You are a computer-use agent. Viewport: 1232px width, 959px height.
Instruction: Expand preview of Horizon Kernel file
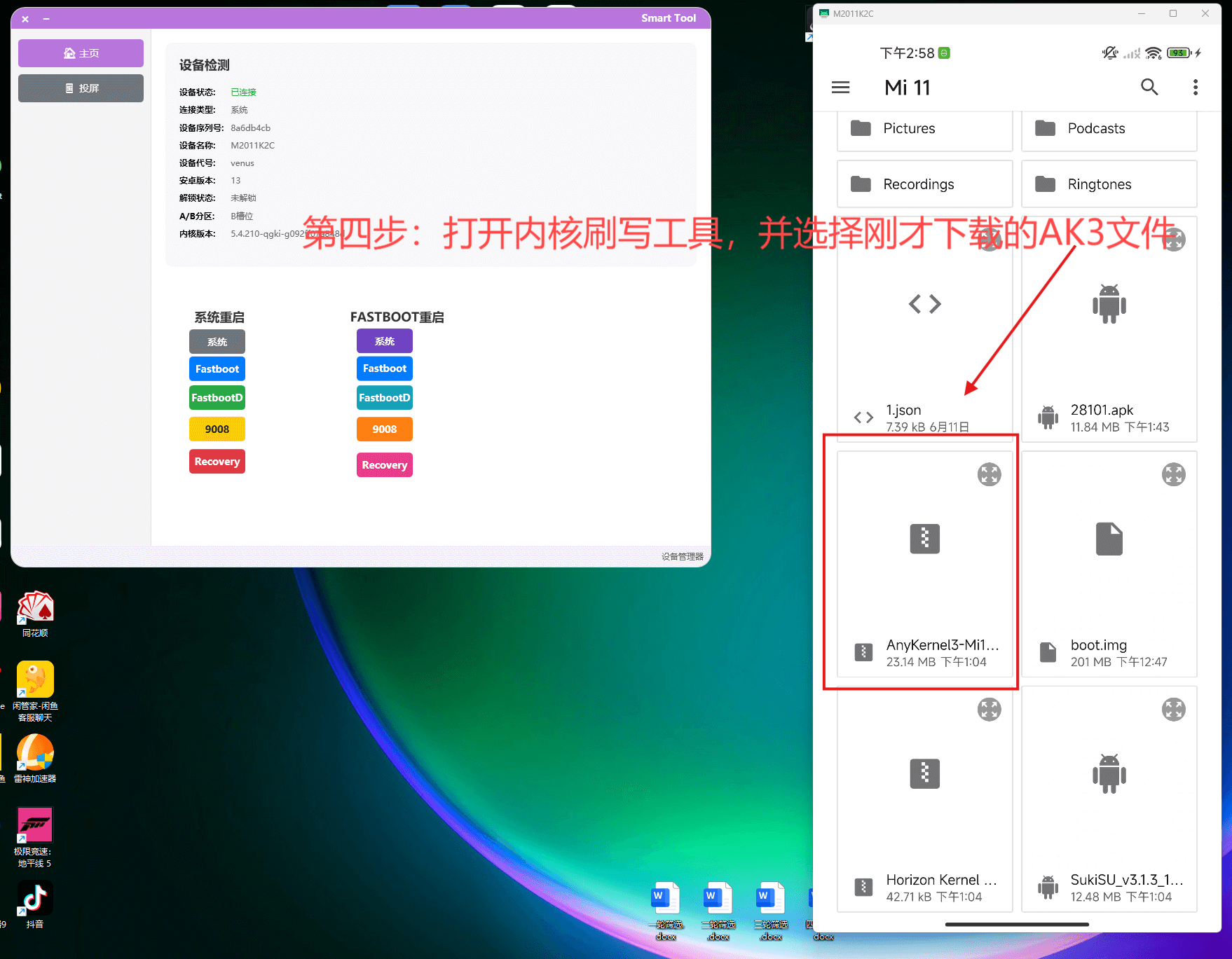coord(990,710)
